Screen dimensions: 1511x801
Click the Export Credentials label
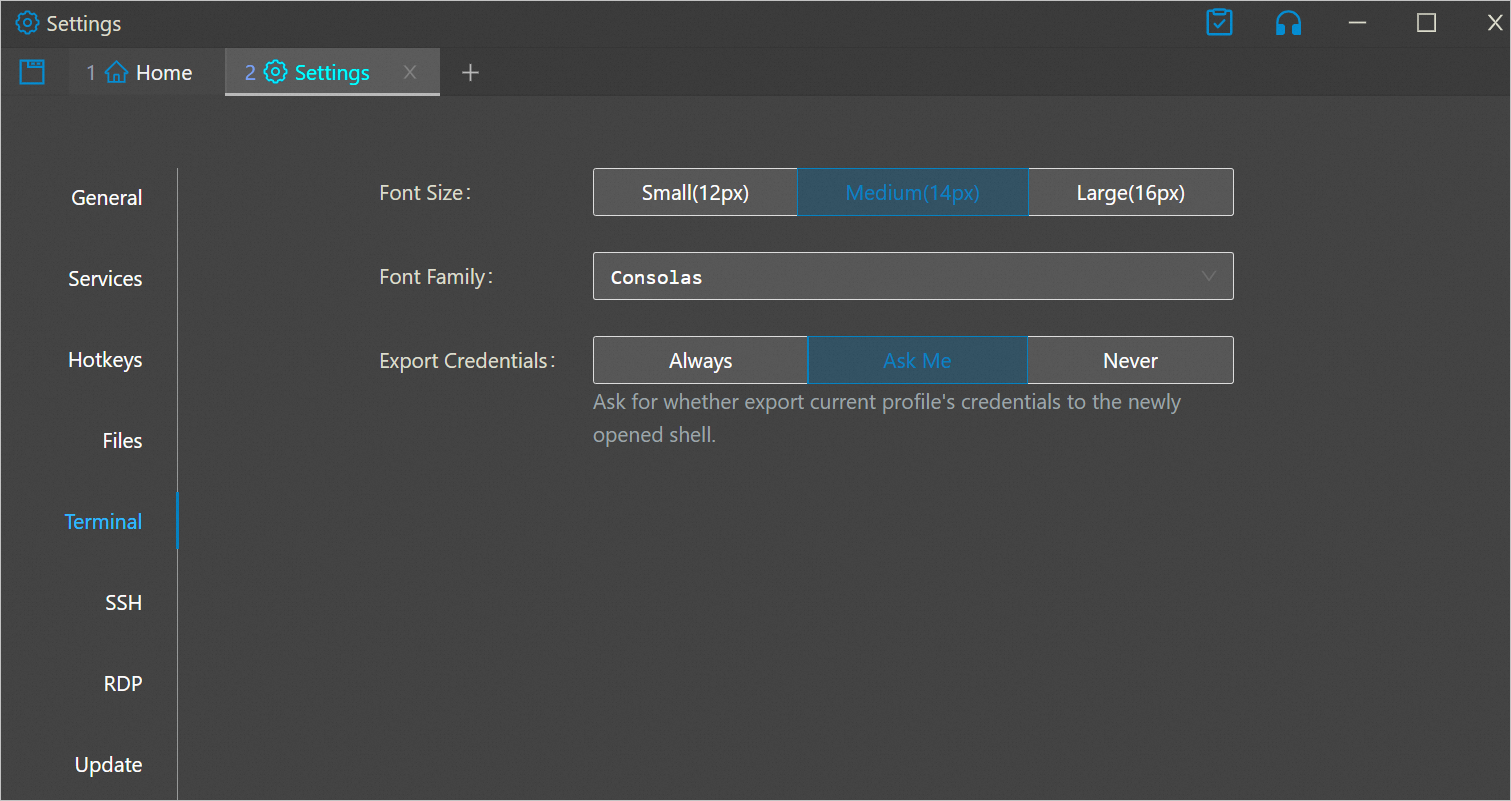[467, 361]
